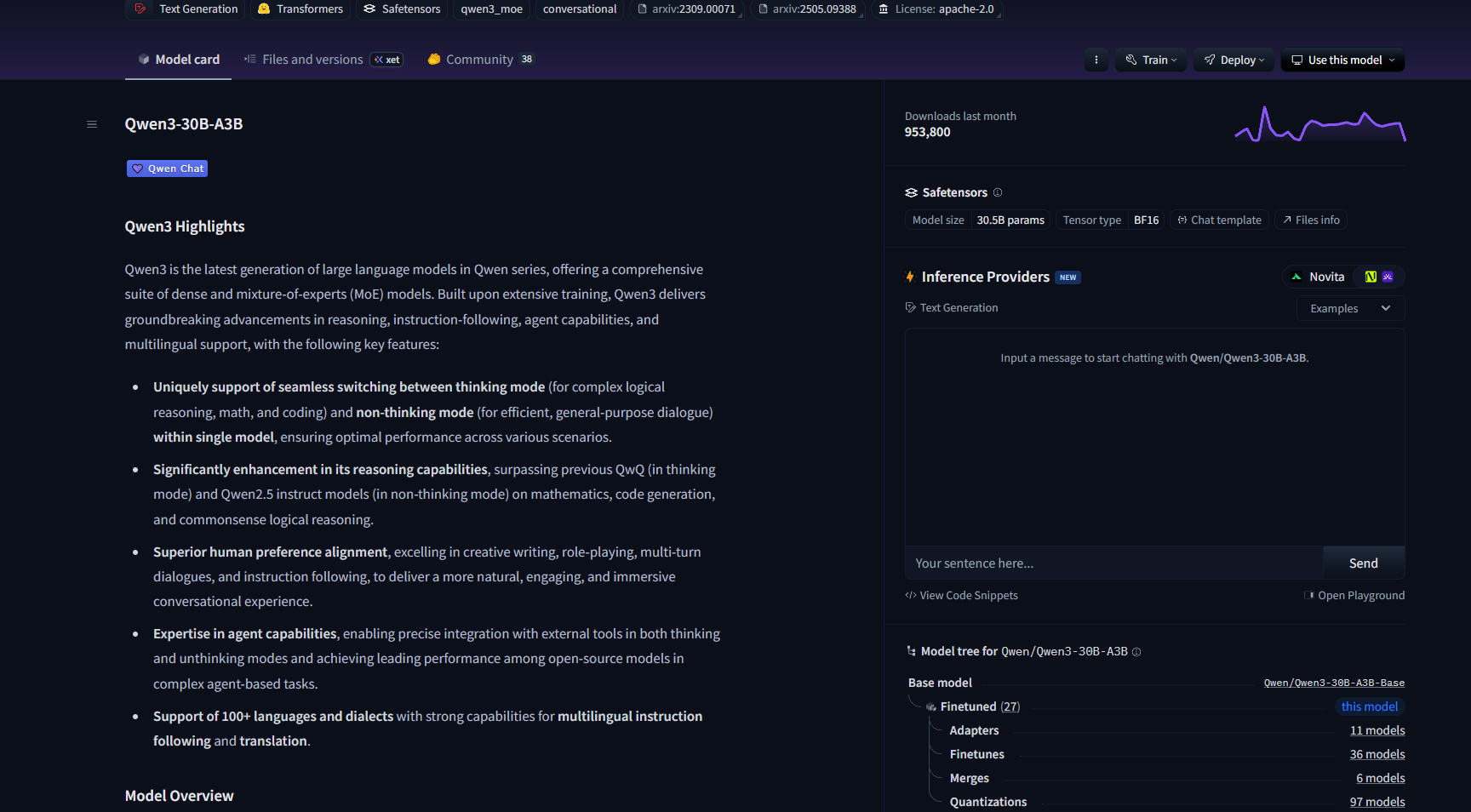Viewport: 1471px width, 812px height.
Task: Click the Inference Providers heading
Action: pos(986,277)
